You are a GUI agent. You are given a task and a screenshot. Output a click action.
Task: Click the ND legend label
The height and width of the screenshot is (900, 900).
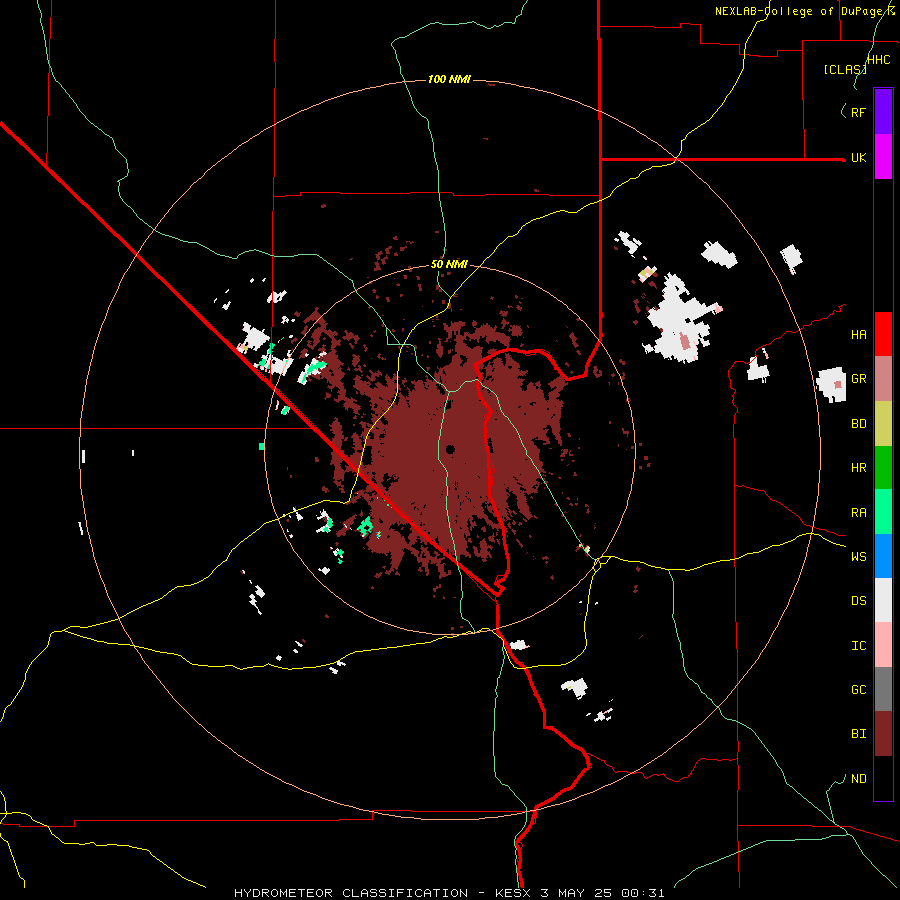tap(858, 779)
